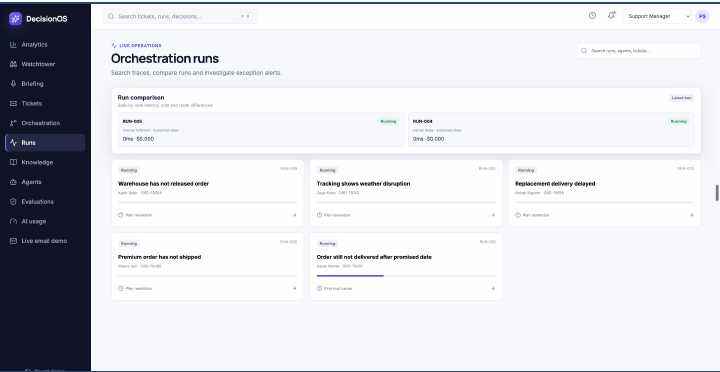Viewport: 720px width, 372px height.
Task: Click the page vertical scrollbar thumb
Action: click(x=717, y=192)
